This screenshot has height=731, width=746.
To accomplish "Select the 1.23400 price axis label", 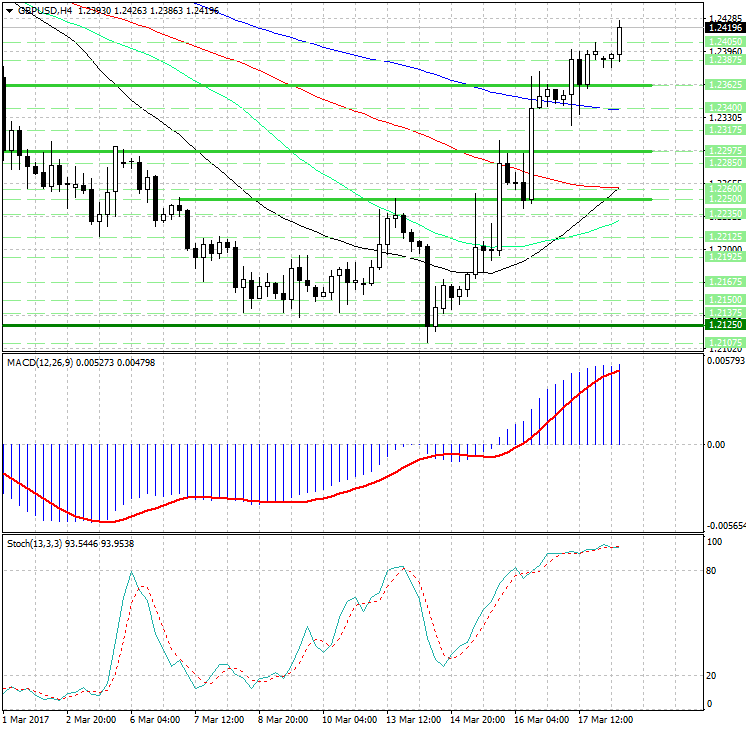I will [723, 107].
